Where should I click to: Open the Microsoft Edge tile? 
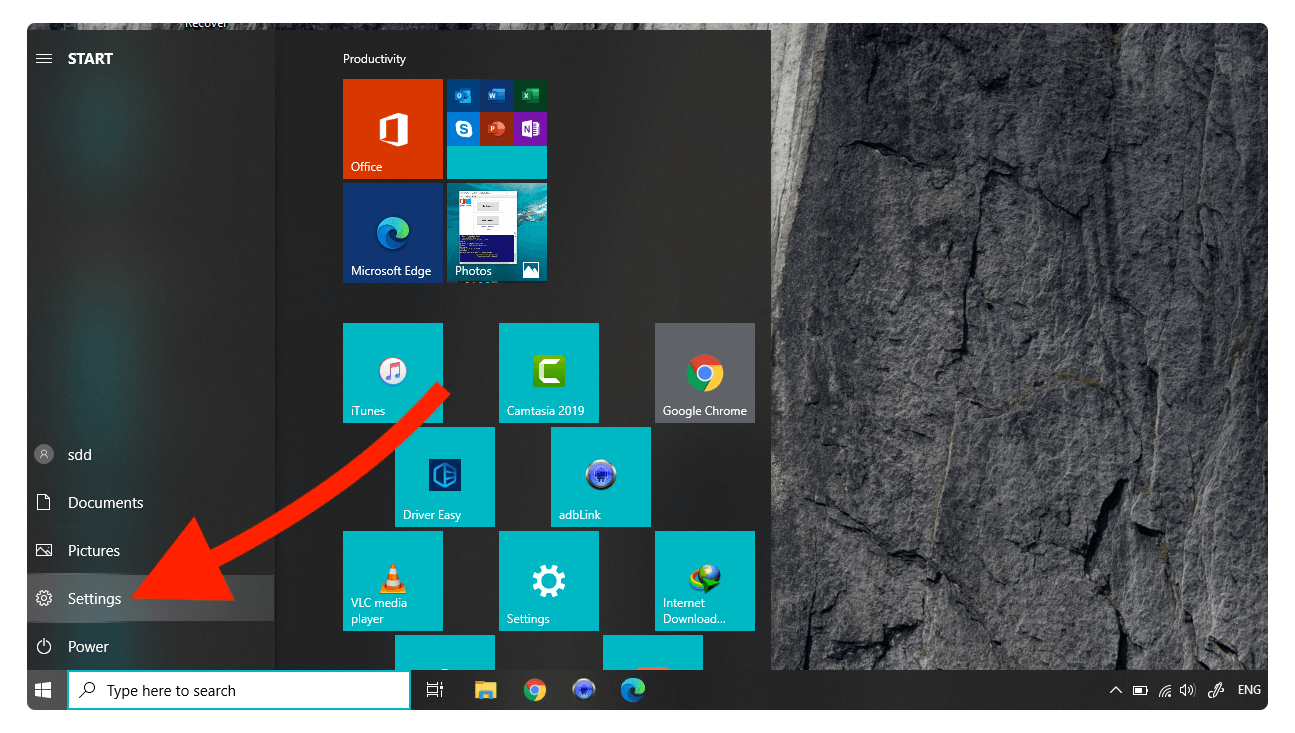[392, 233]
